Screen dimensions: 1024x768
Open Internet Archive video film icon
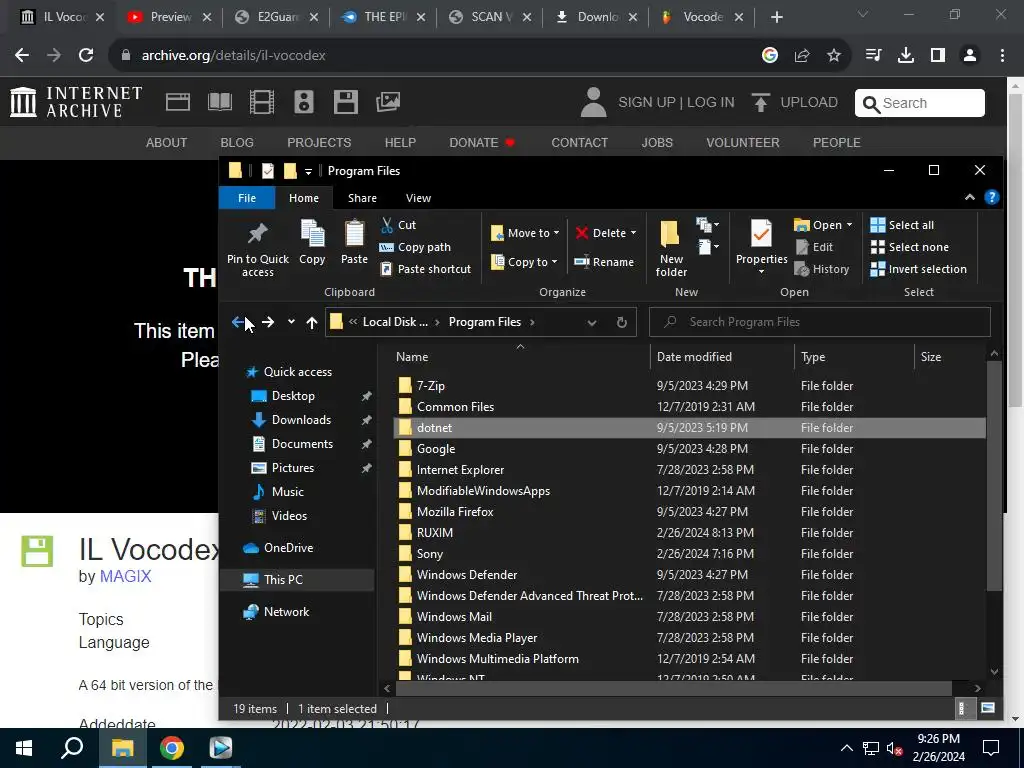(x=261, y=102)
